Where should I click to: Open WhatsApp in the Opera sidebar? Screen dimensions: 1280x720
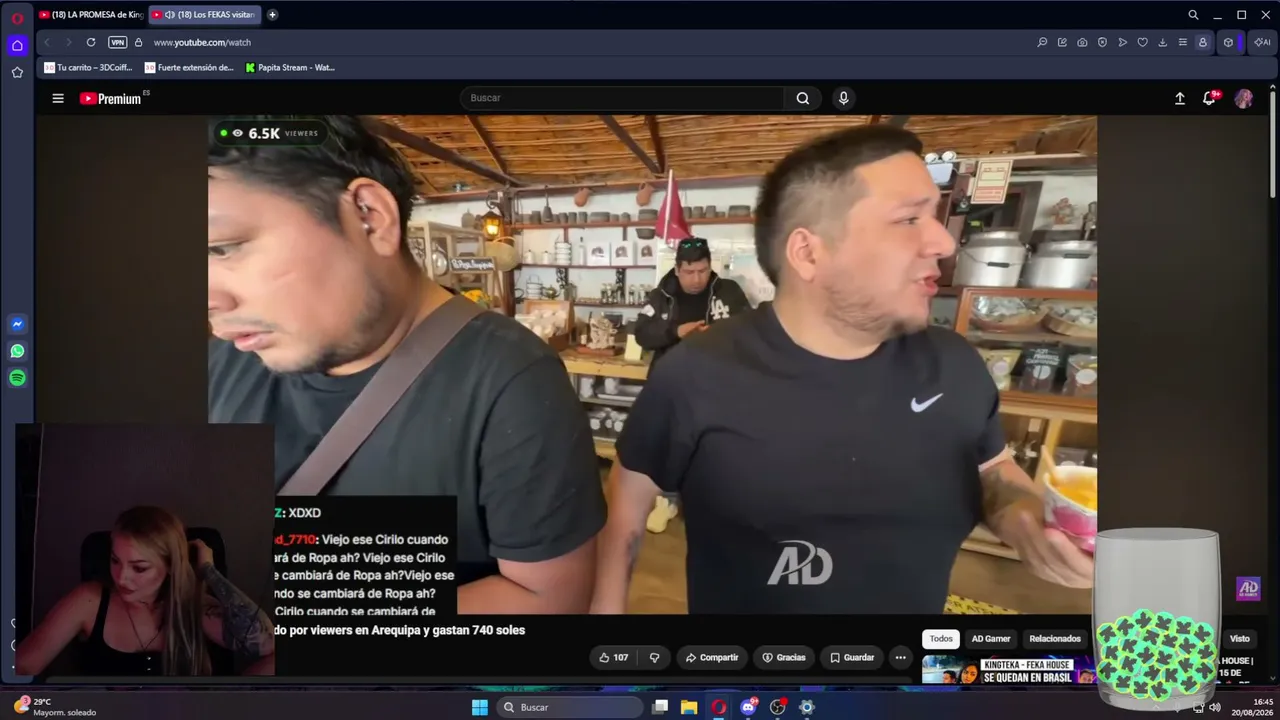(17, 351)
